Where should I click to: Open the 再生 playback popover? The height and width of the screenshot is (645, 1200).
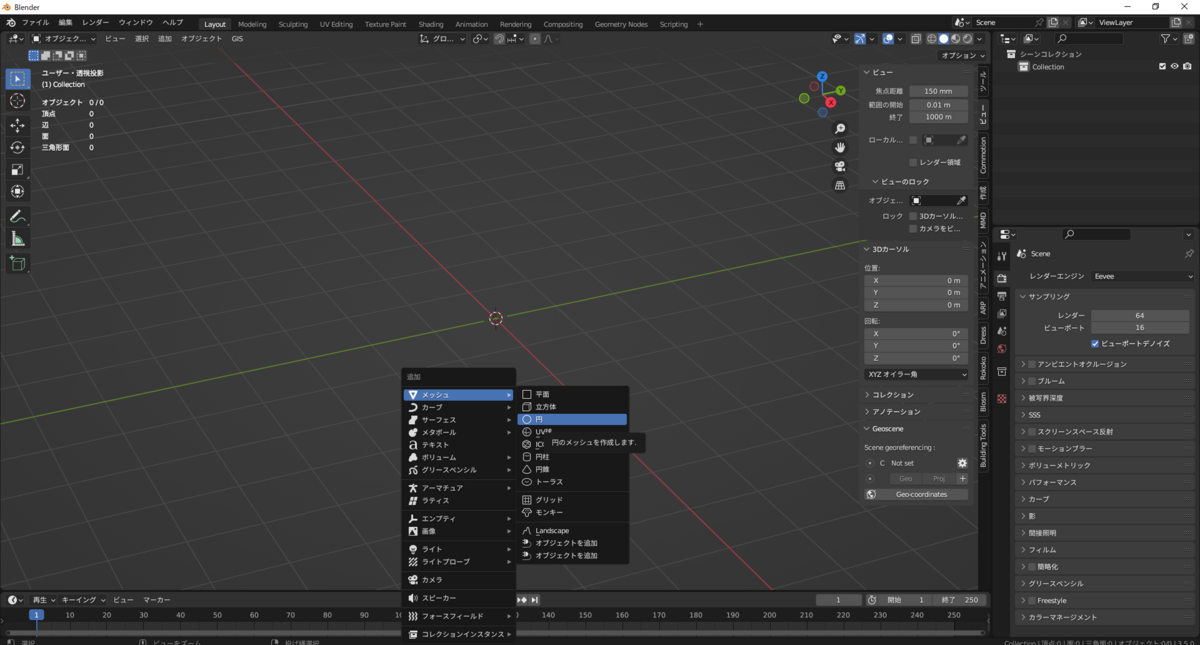[x=43, y=600]
